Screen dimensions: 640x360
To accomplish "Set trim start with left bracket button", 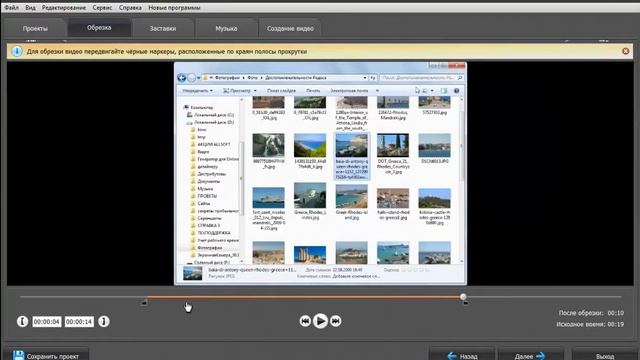I will click(x=22, y=322).
